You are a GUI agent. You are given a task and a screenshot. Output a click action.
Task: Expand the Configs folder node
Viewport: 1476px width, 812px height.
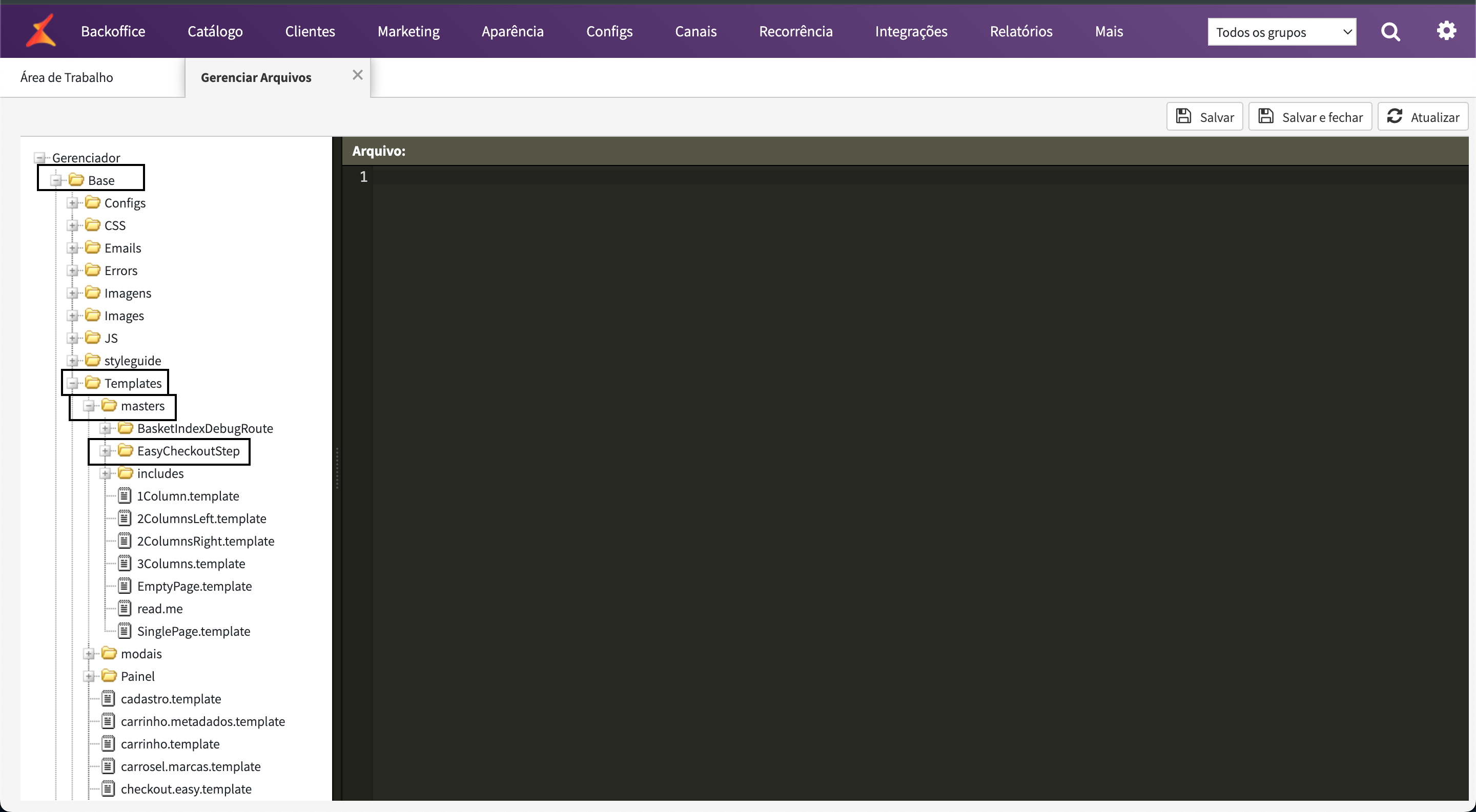[x=73, y=203]
